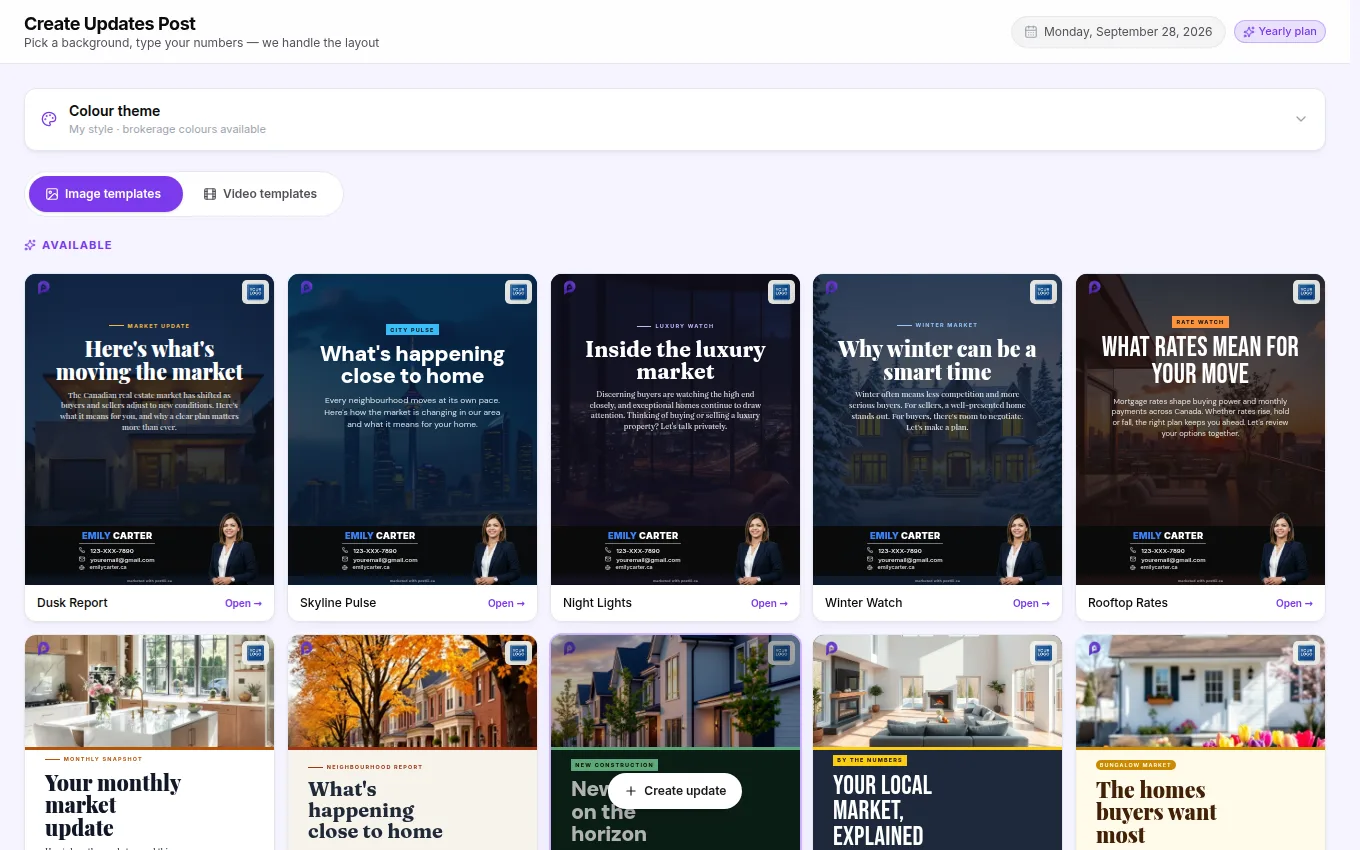Click the purple brand icon on Winter Watch template
Viewport: 1360px width, 850px height.
[x=831, y=287]
